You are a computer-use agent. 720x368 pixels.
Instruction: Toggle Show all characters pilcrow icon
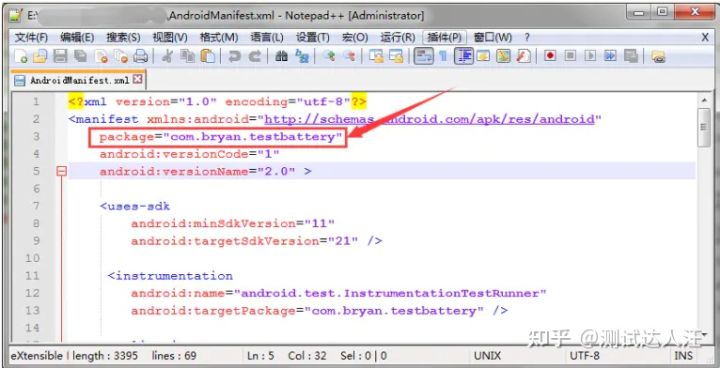(x=443, y=56)
